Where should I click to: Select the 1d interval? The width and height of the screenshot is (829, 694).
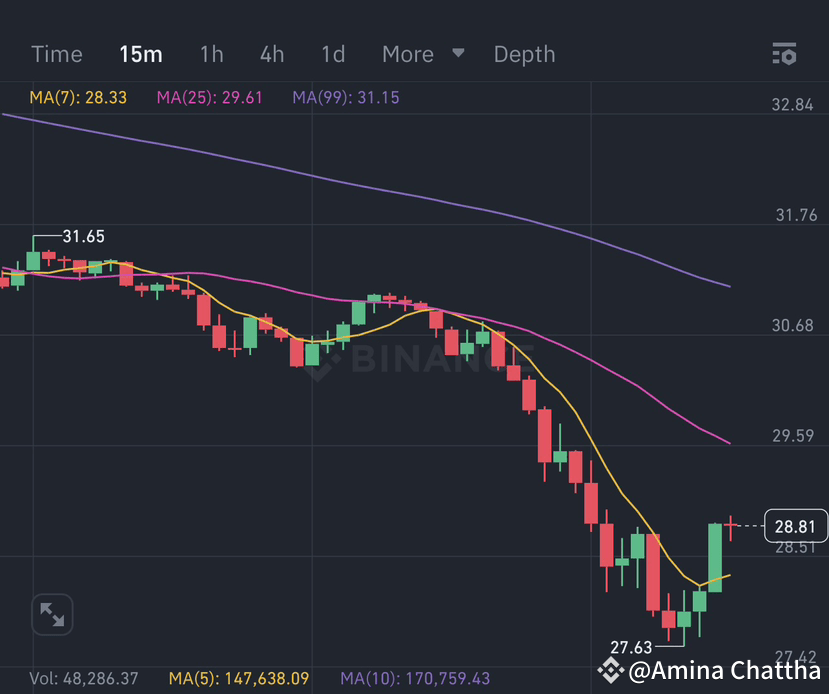point(332,55)
